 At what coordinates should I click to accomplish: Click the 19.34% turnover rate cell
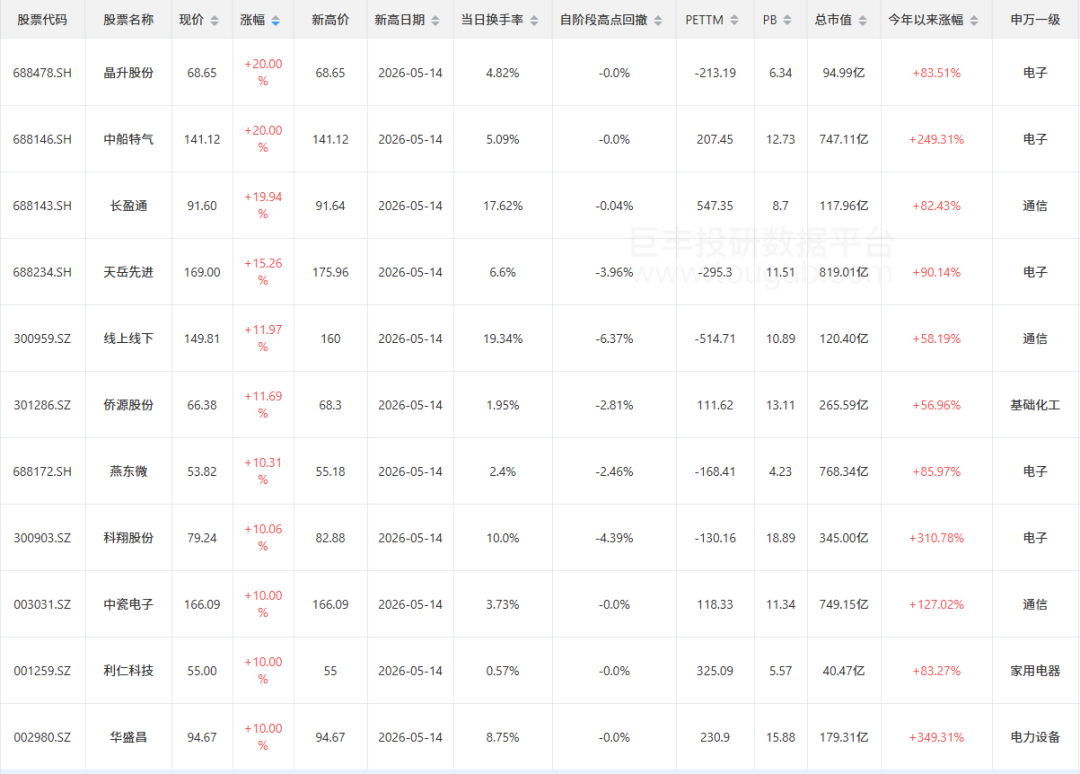[x=503, y=339]
